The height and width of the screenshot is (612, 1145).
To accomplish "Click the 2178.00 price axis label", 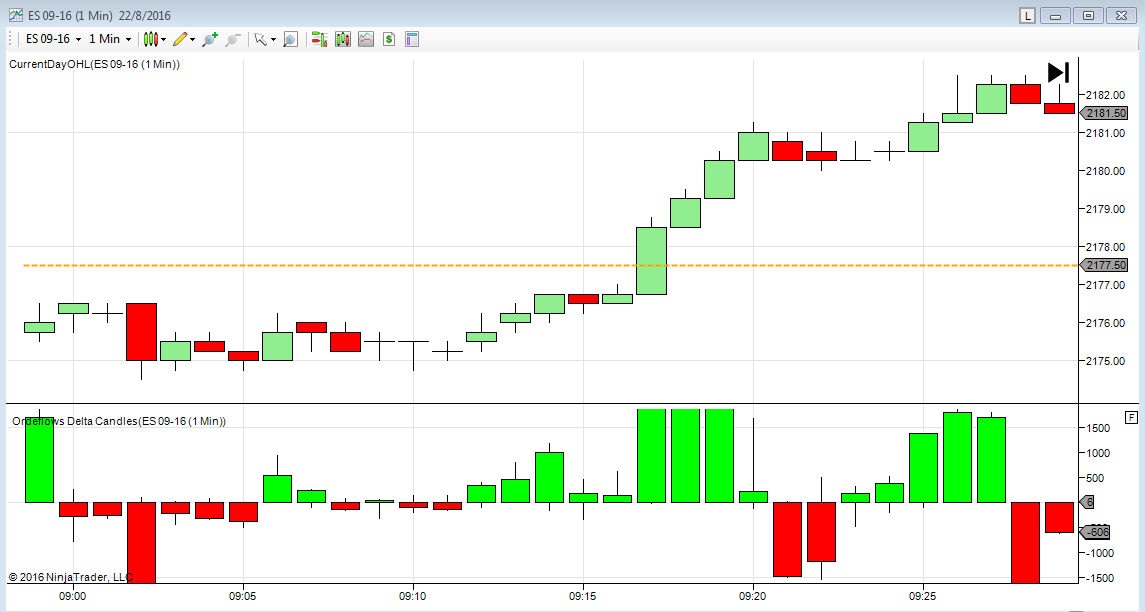I will (x=1106, y=247).
